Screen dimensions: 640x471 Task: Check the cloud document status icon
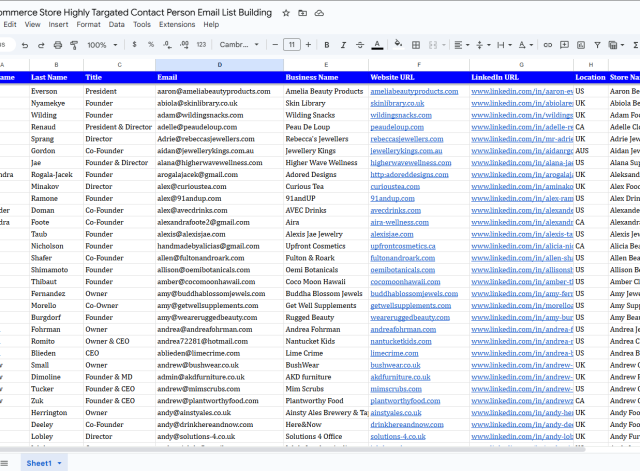click(319, 13)
